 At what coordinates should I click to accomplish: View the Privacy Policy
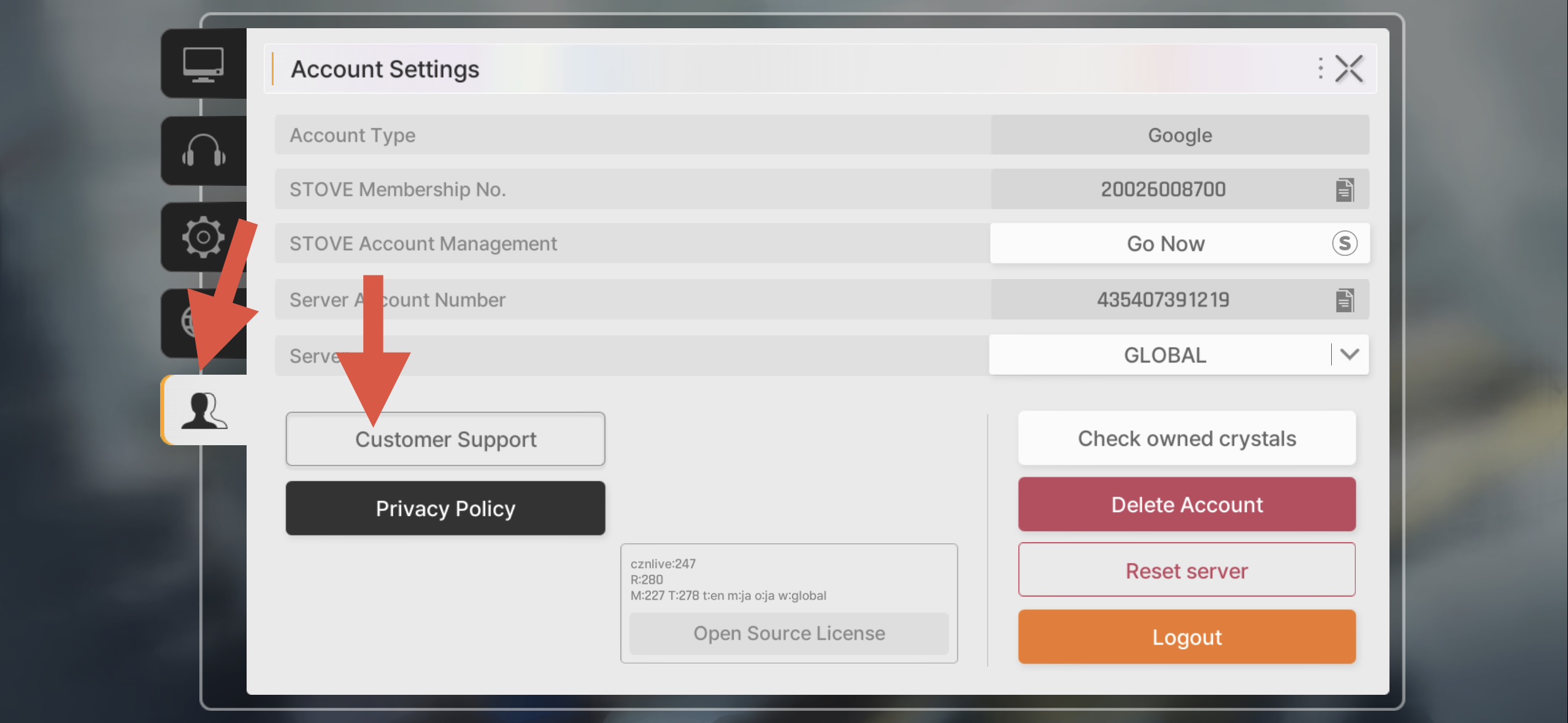[445, 508]
